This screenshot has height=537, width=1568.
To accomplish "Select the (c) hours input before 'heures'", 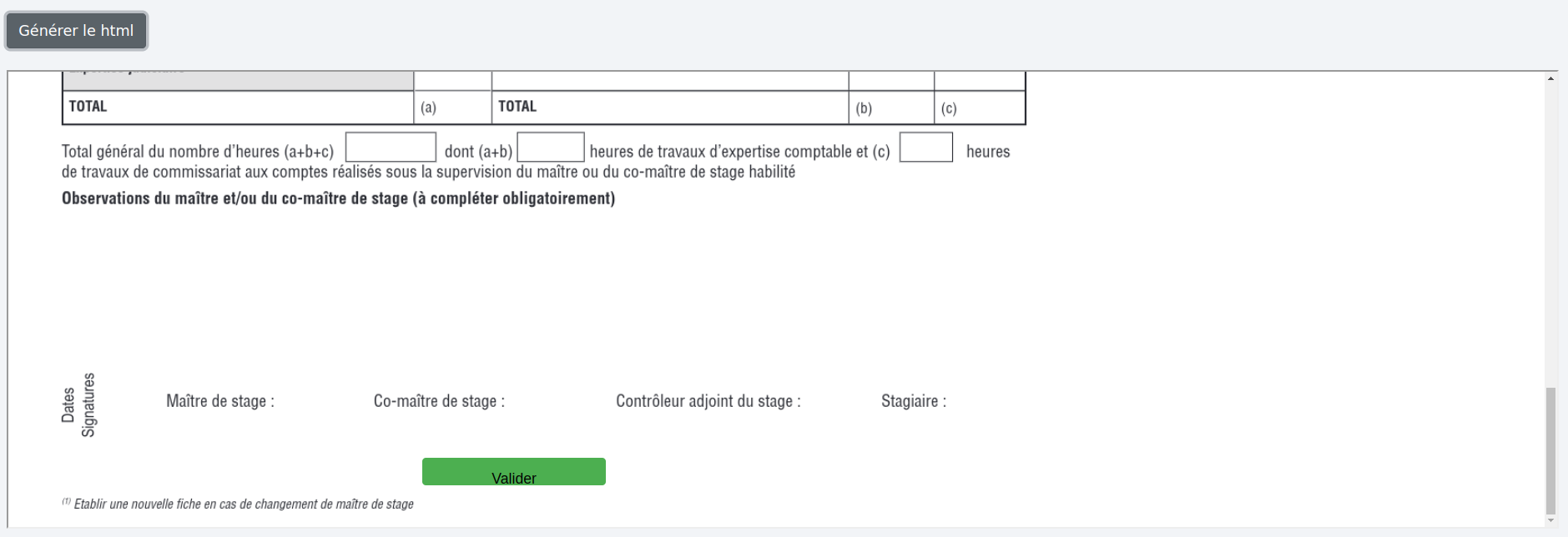I will (x=925, y=148).
